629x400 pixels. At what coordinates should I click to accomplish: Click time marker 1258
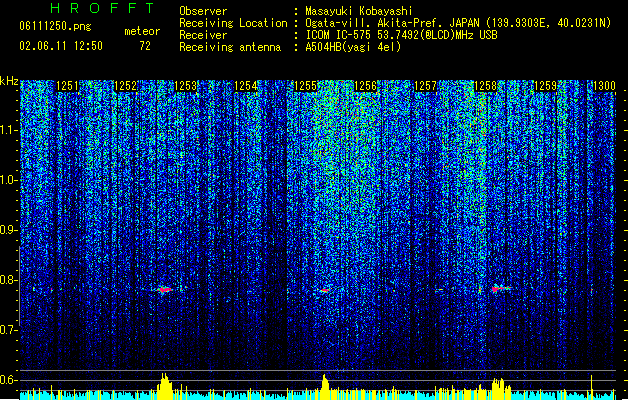[x=485, y=86]
